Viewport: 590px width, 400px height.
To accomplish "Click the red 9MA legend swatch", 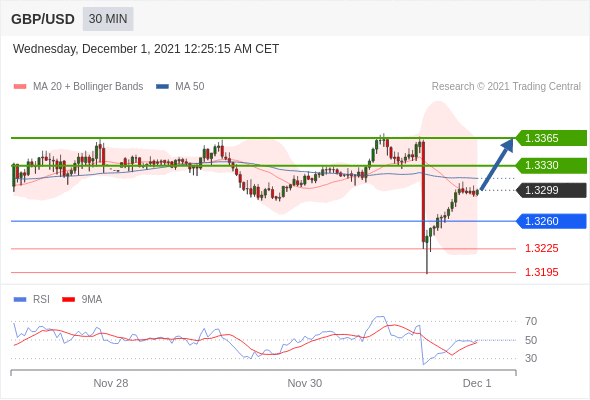I will coord(68,300).
